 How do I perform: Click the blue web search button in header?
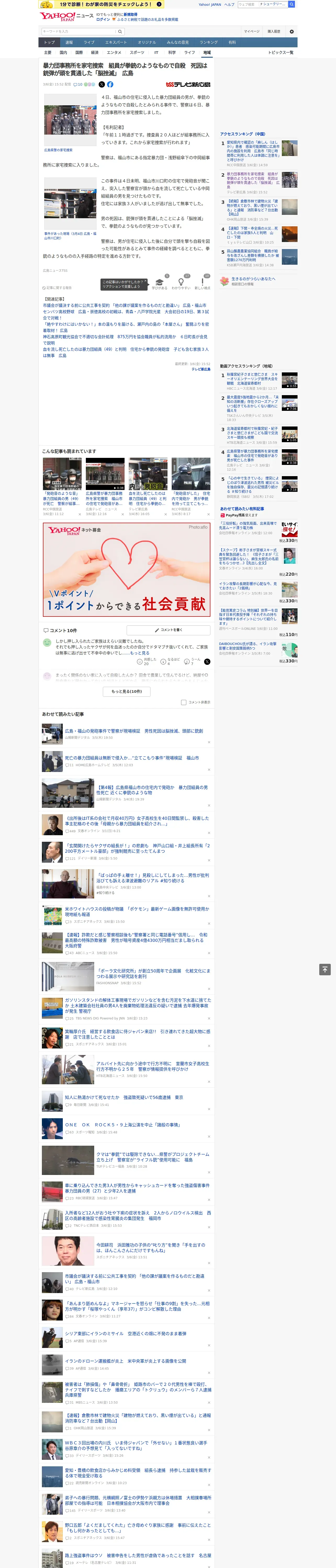point(292,4)
